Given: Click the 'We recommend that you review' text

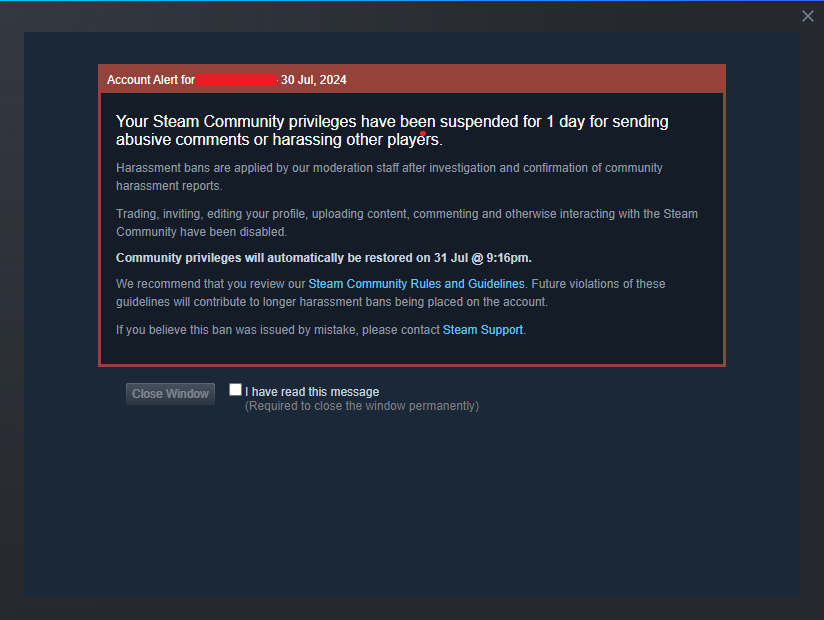Looking at the screenshot, I should (x=211, y=284).
